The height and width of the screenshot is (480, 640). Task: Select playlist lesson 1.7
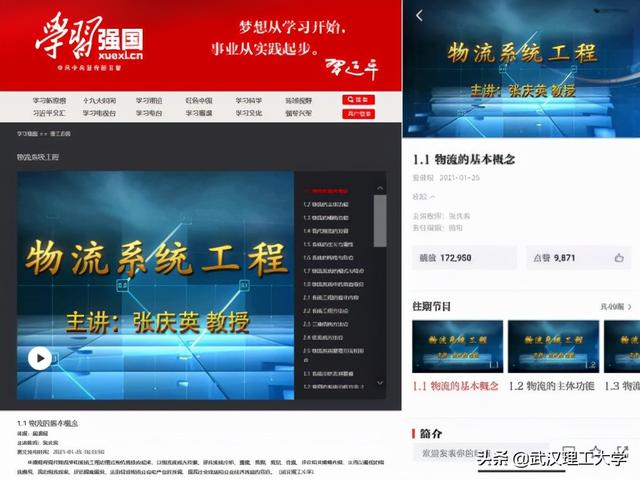pos(334,271)
